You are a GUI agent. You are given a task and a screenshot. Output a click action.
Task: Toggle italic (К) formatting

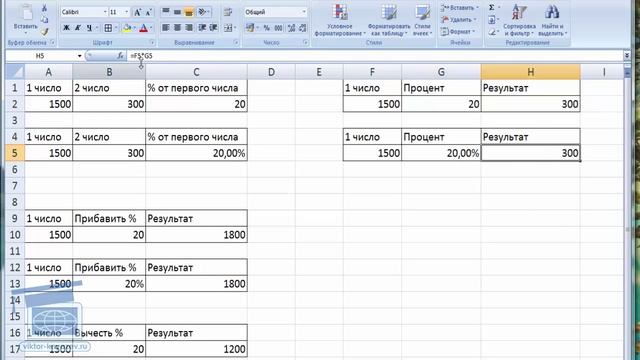coord(78,28)
